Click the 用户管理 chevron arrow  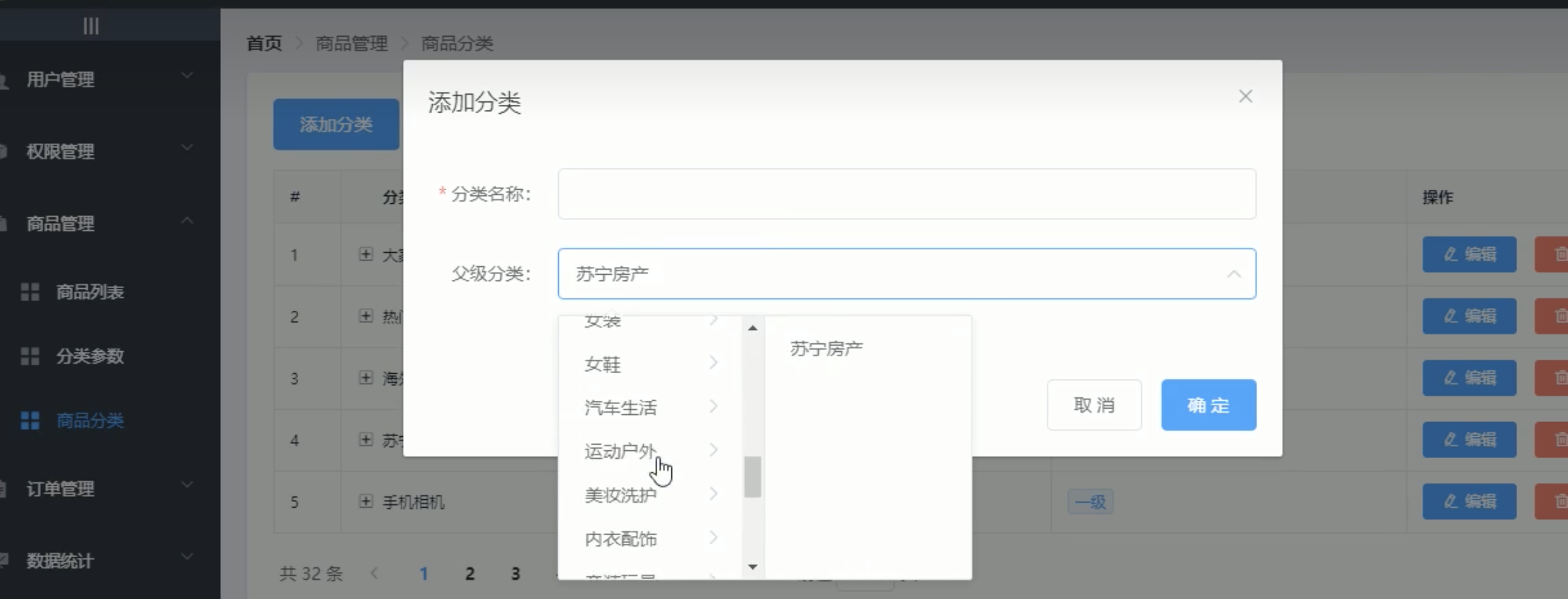click(187, 75)
